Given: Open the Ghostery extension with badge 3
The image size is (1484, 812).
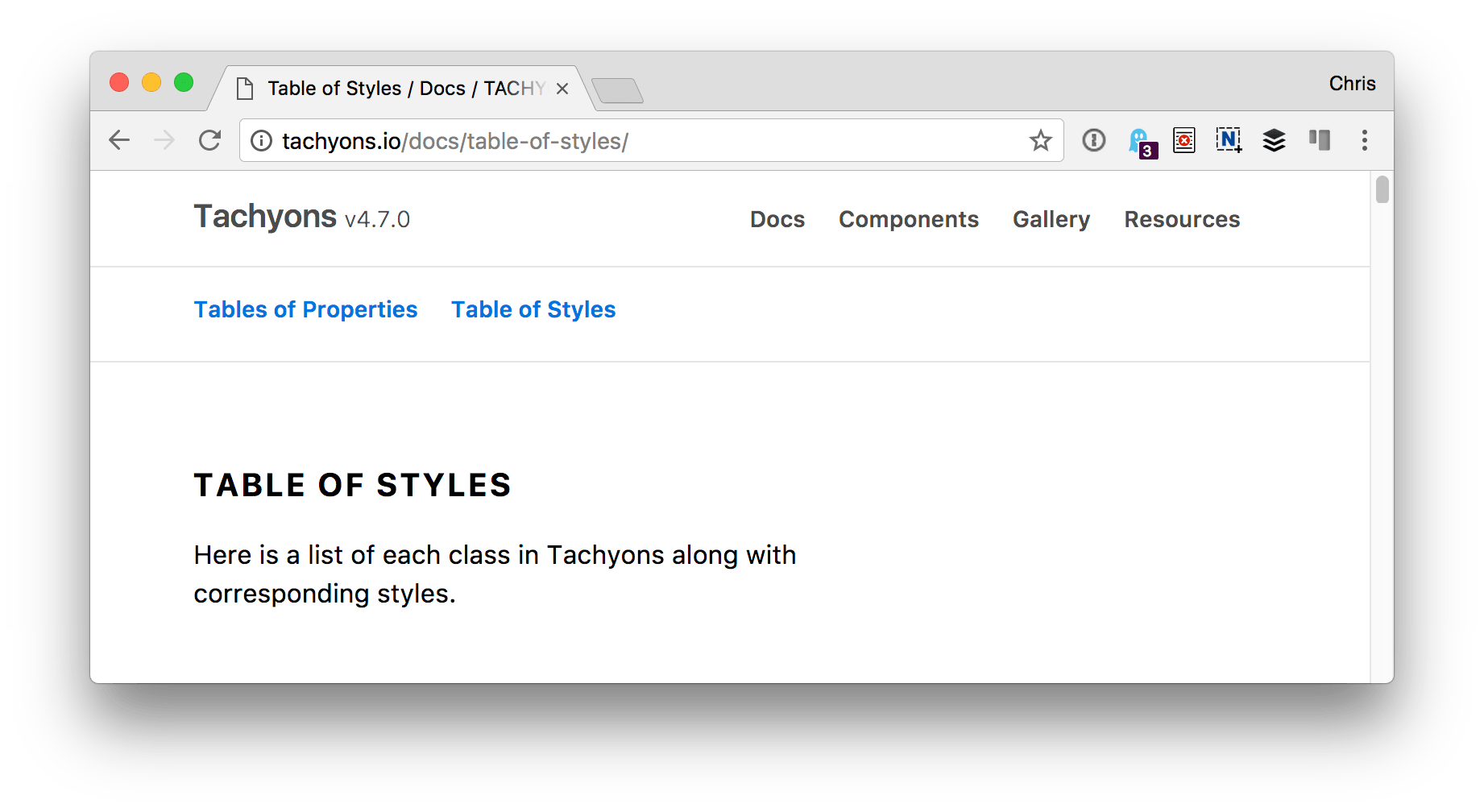Looking at the screenshot, I should coord(1142,143).
